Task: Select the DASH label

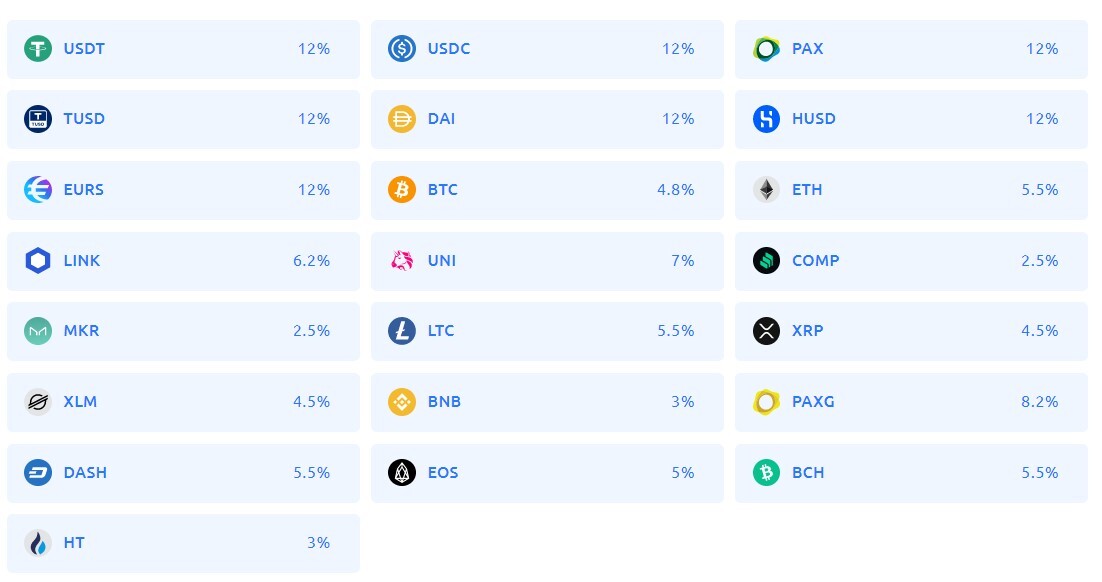Action: [x=85, y=473]
